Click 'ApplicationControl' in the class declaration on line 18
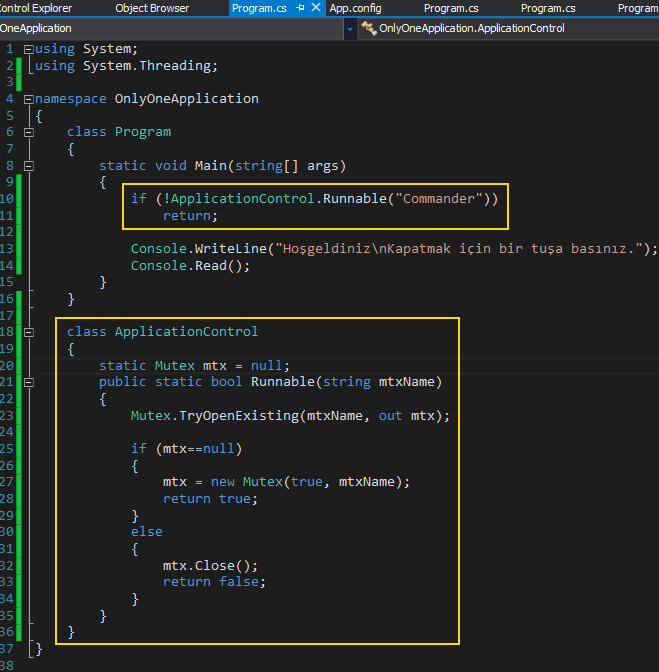 tap(186, 332)
